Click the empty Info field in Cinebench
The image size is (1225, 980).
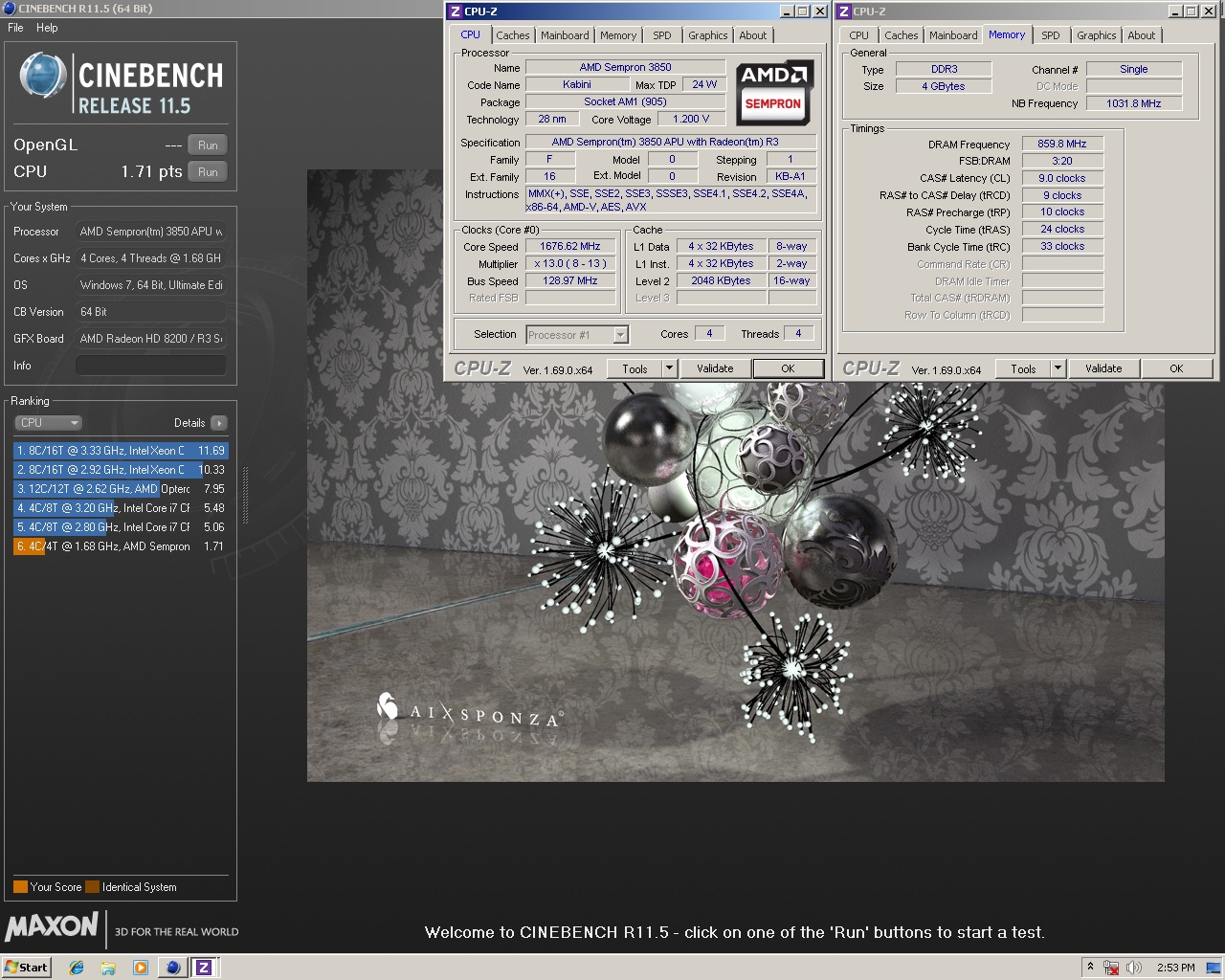click(x=151, y=366)
